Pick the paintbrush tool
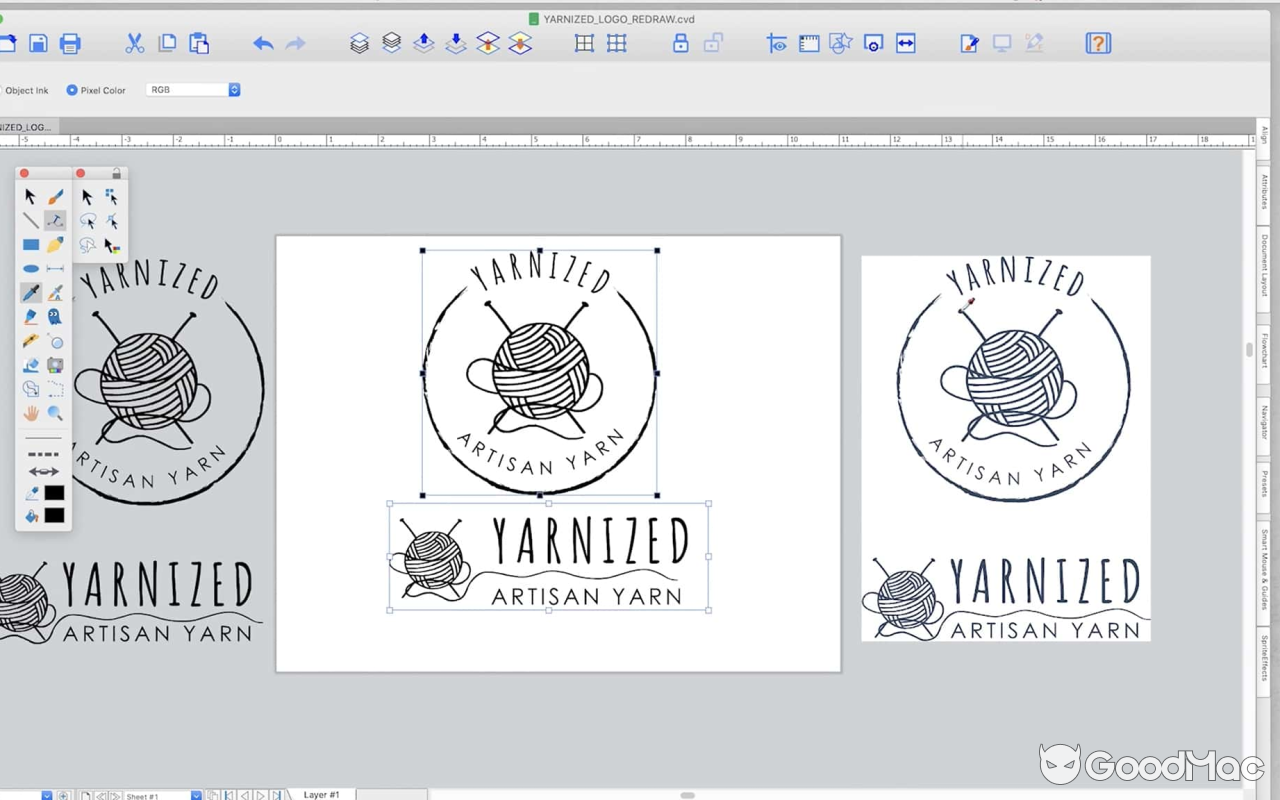Screen dimensions: 1280x800 click(x=56, y=197)
